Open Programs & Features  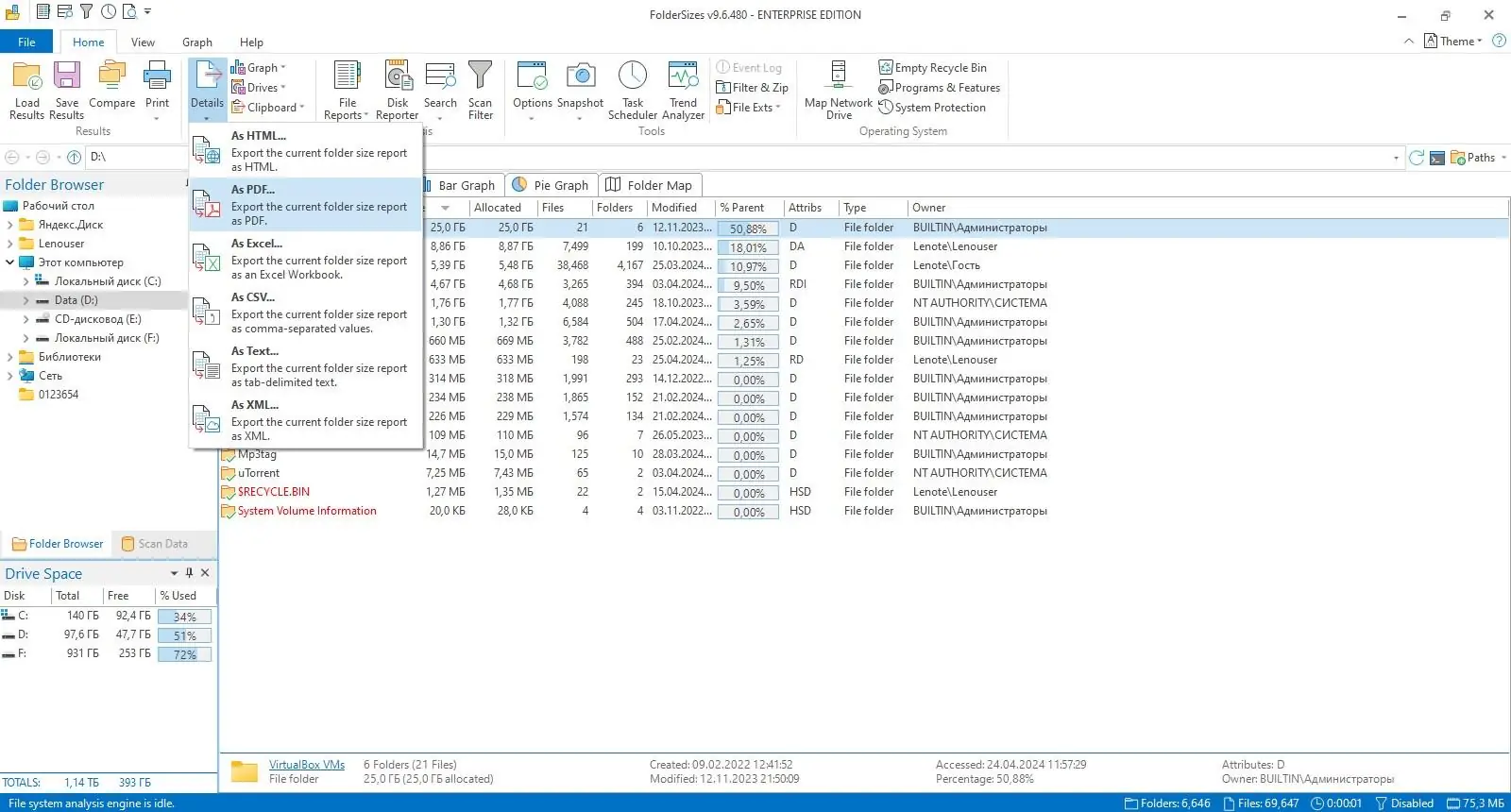coord(940,88)
